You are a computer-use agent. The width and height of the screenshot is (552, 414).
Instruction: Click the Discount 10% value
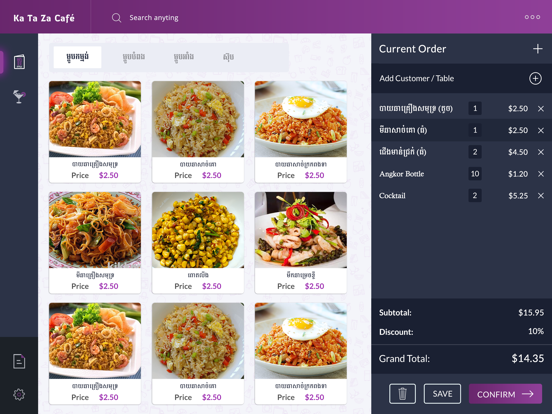coord(536,331)
